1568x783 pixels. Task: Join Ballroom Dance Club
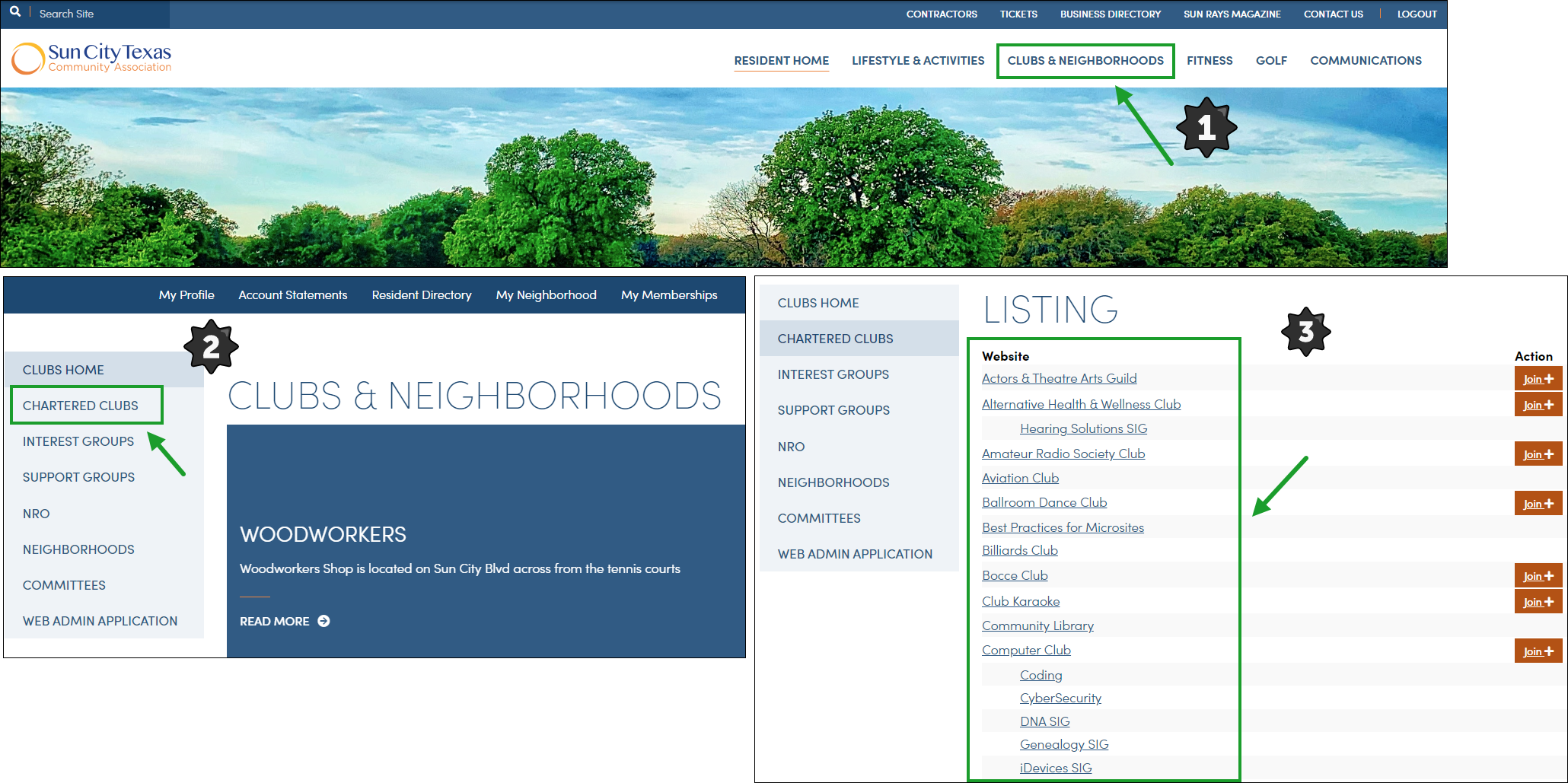click(x=1538, y=503)
